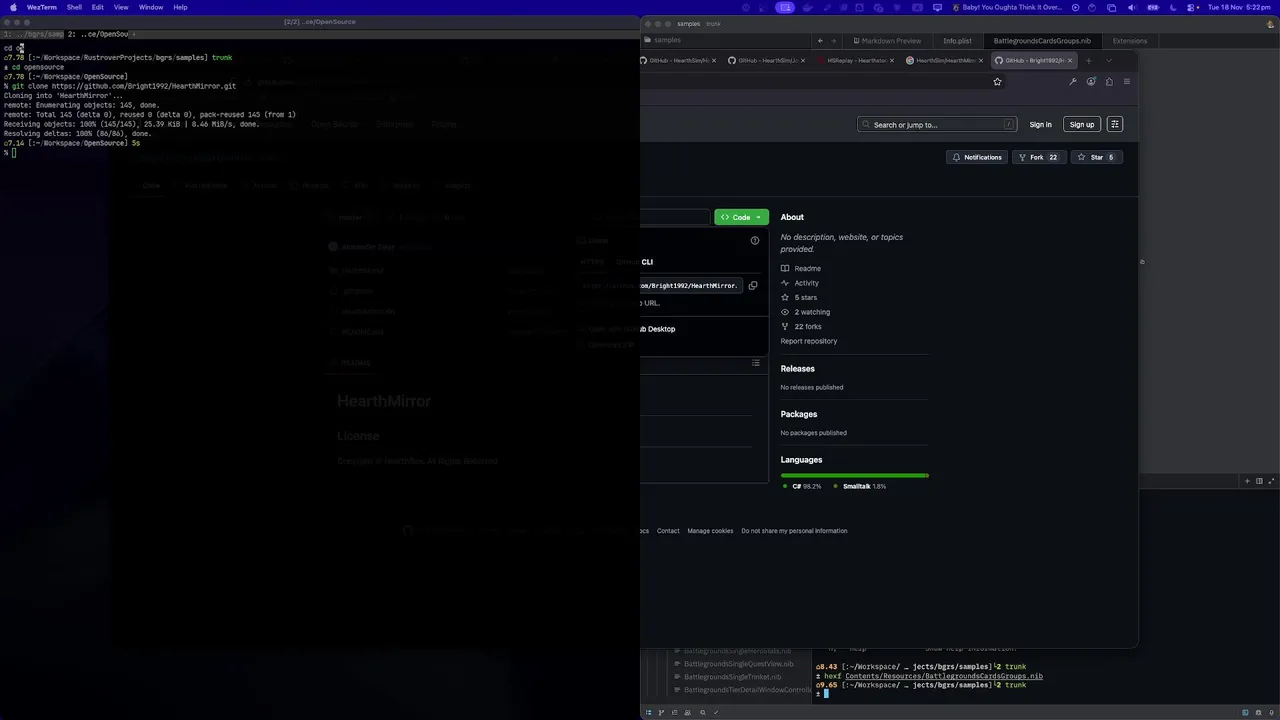Screen dimensions: 1280x720
Task: Click the GitHub Sign in link
Action: [x=1040, y=125]
